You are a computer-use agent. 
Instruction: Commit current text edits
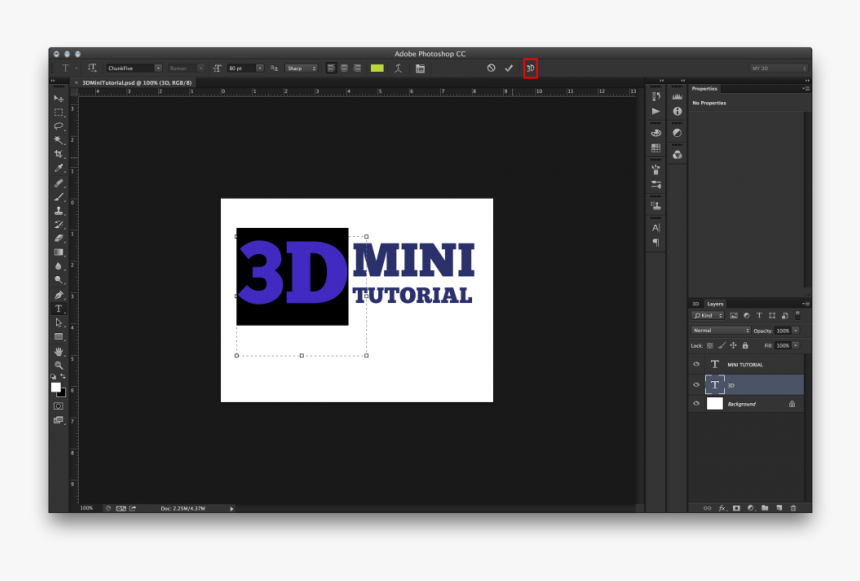509,68
